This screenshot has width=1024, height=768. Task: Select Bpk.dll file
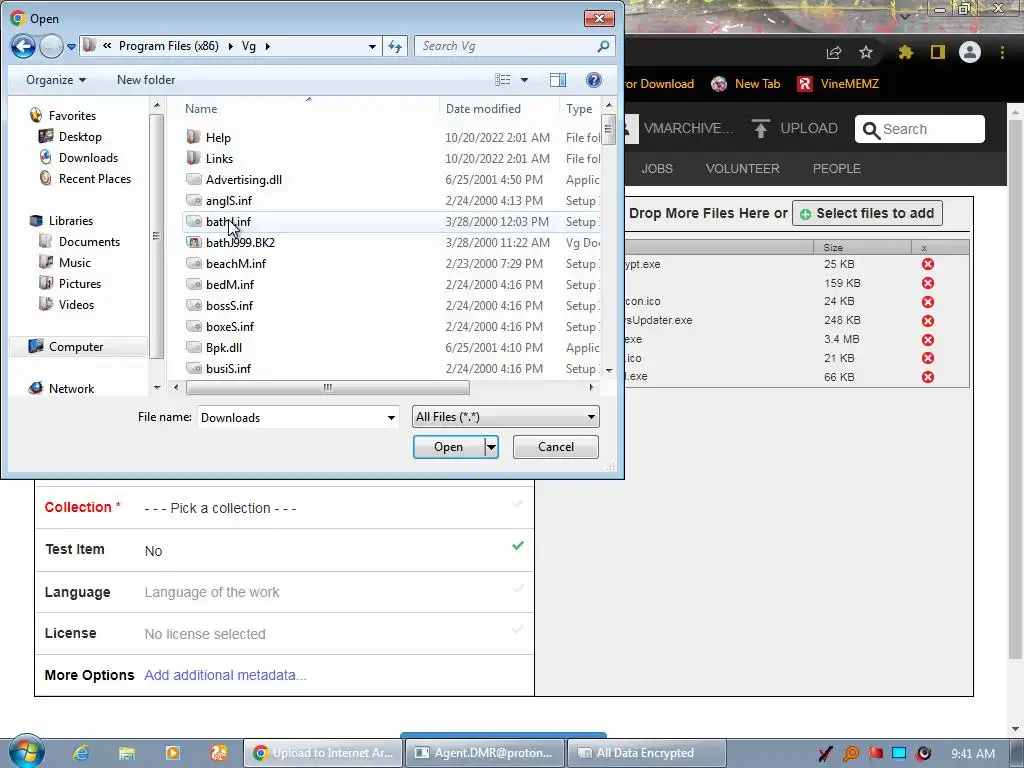click(223, 347)
